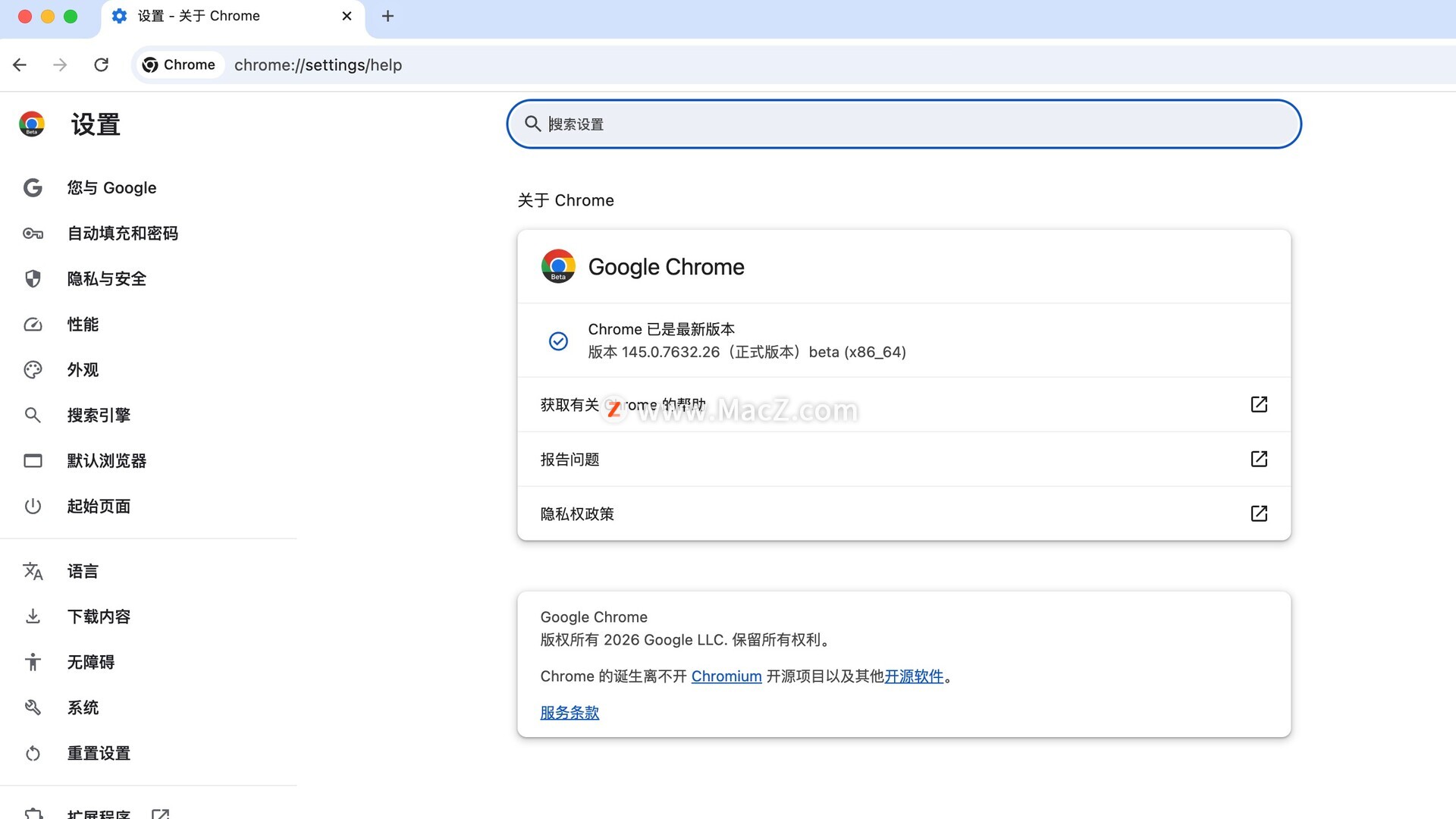
Task: Open the Chromium hyperlink
Action: (726, 676)
